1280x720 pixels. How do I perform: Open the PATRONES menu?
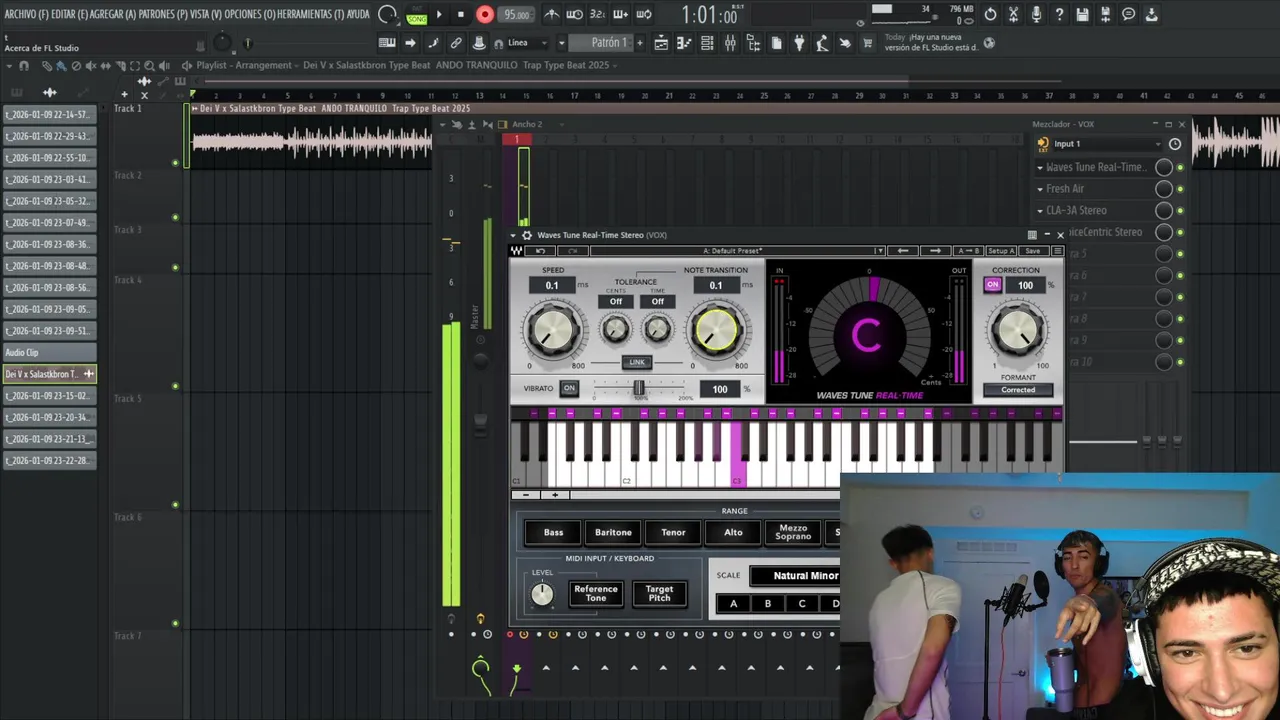161,14
